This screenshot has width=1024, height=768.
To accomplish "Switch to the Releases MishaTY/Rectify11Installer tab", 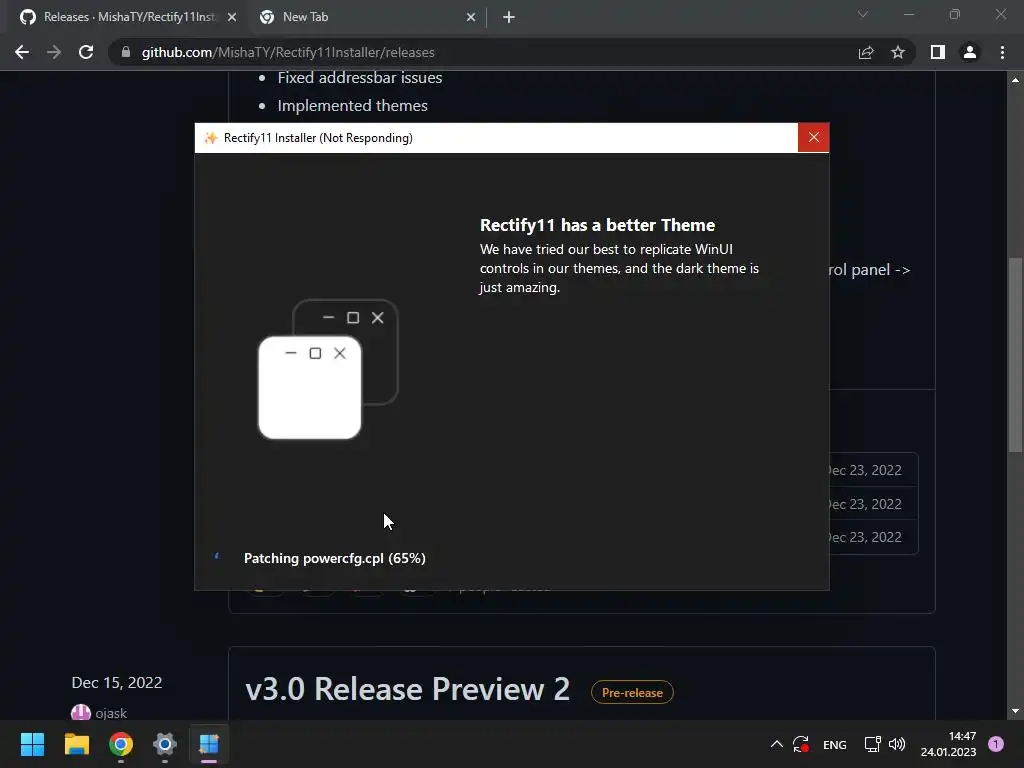I will (x=128, y=17).
